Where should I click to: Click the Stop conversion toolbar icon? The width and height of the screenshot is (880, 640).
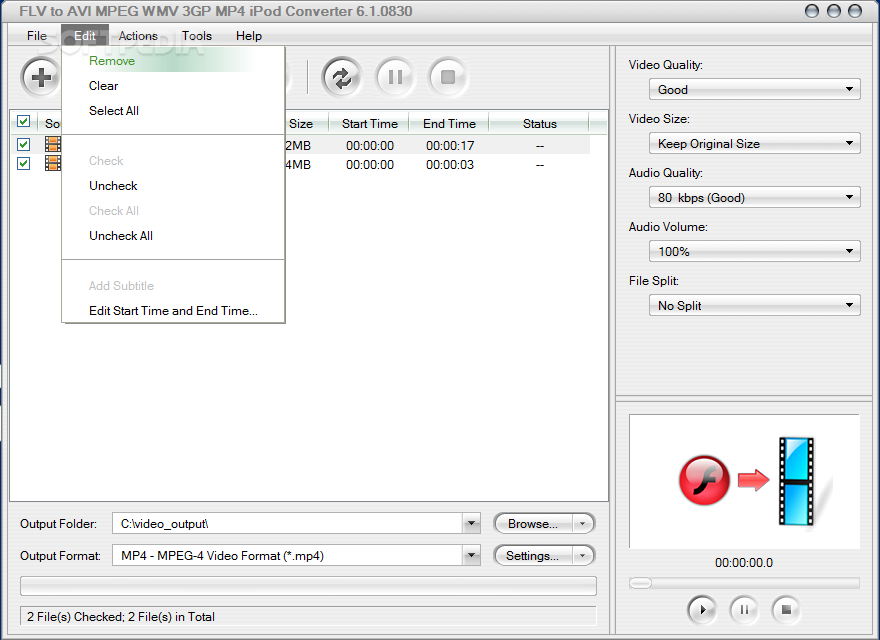[448, 77]
